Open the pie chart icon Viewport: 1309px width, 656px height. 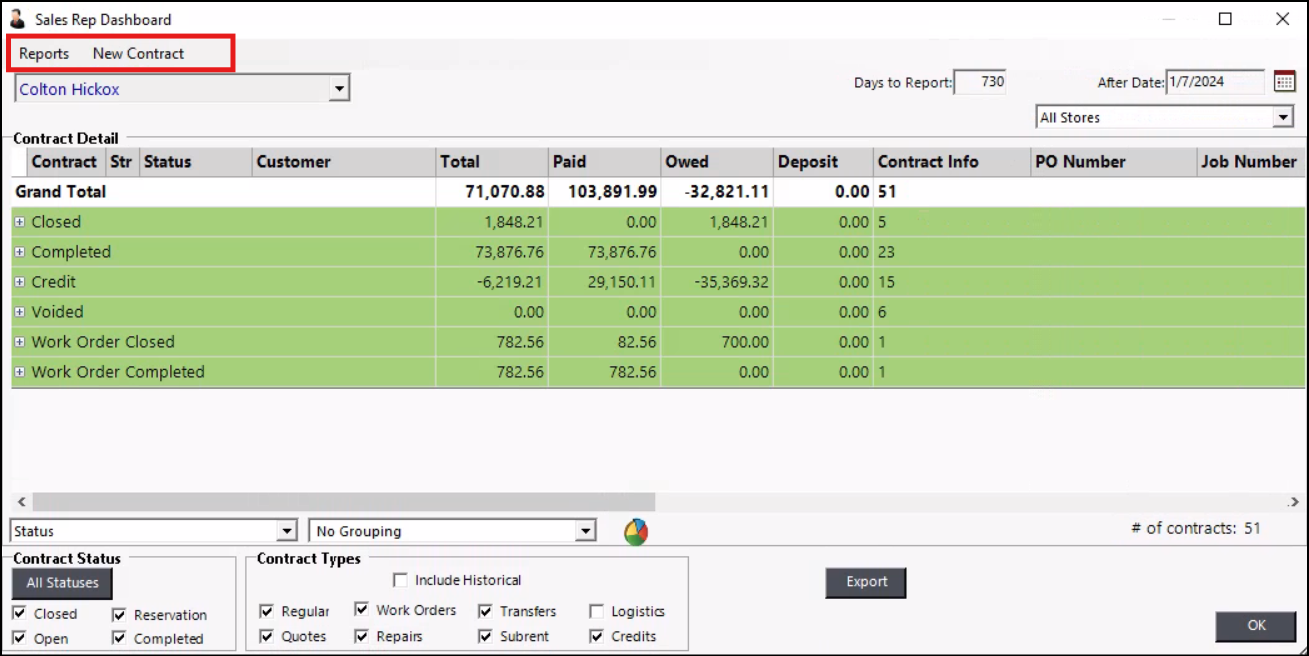(635, 532)
